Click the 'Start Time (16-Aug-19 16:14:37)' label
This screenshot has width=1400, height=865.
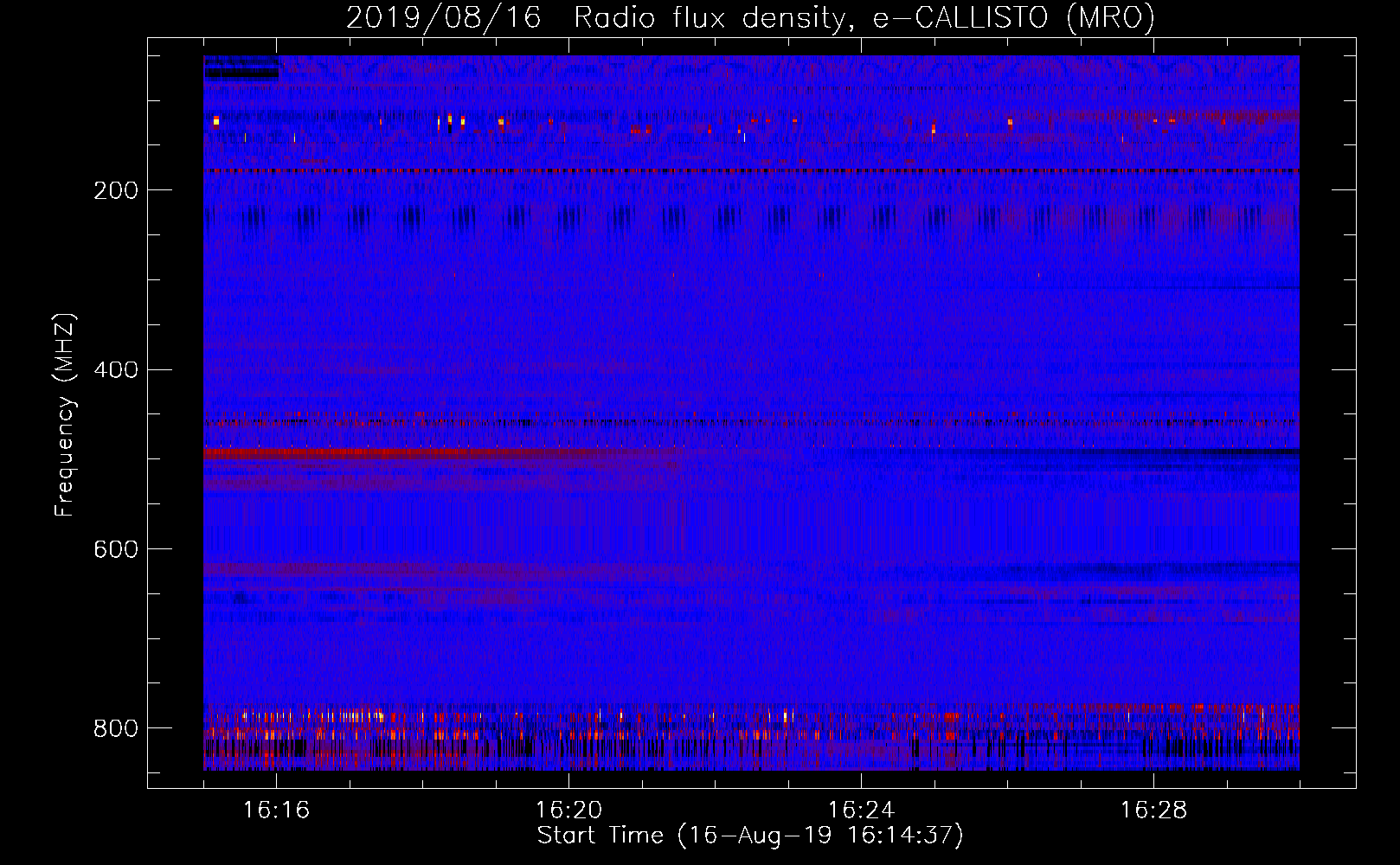click(x=750, y=836)
